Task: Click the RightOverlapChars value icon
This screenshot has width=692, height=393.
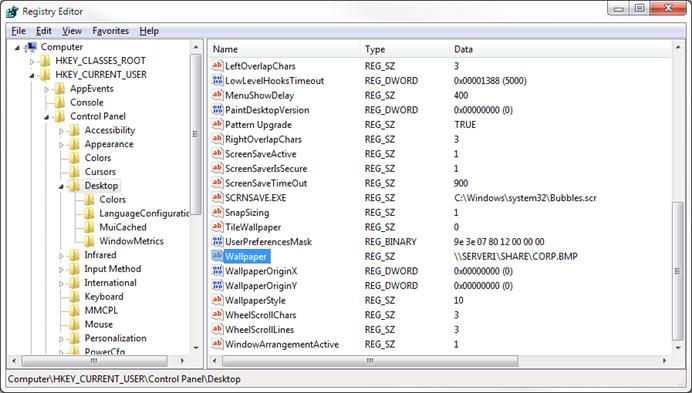Action: [x=217, y=139]
